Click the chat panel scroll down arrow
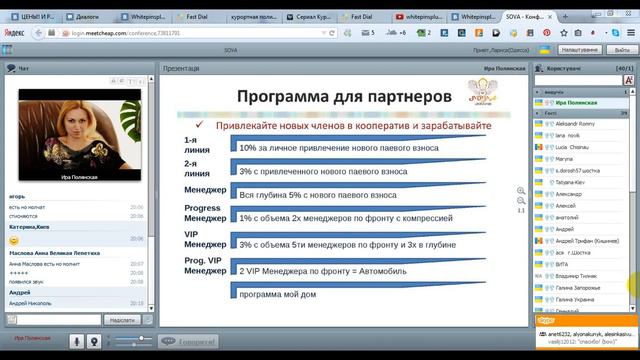 point(151,308)
